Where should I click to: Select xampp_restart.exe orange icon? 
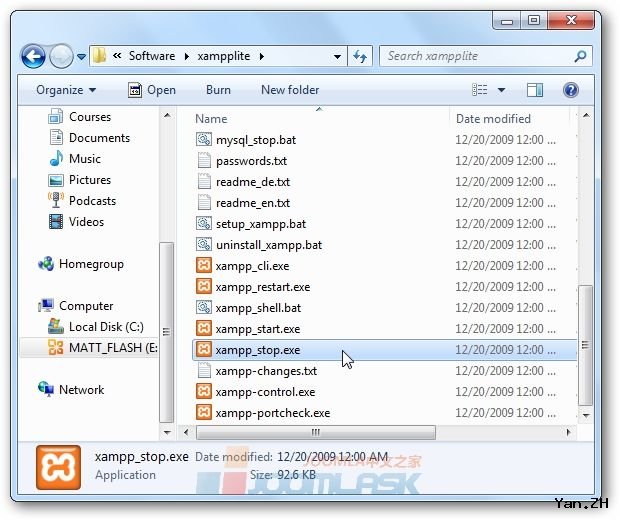(204, 286)
